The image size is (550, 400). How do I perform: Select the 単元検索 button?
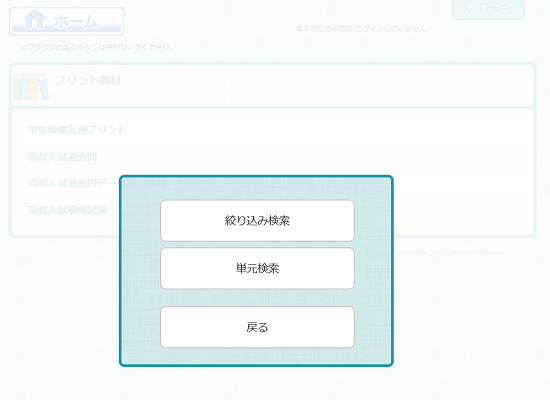[257, 268]
